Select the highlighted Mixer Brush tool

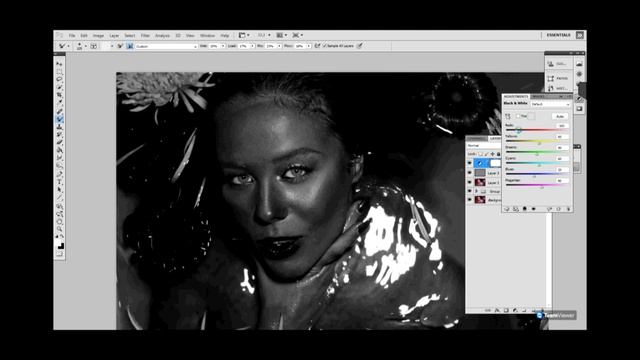point(60,119)
